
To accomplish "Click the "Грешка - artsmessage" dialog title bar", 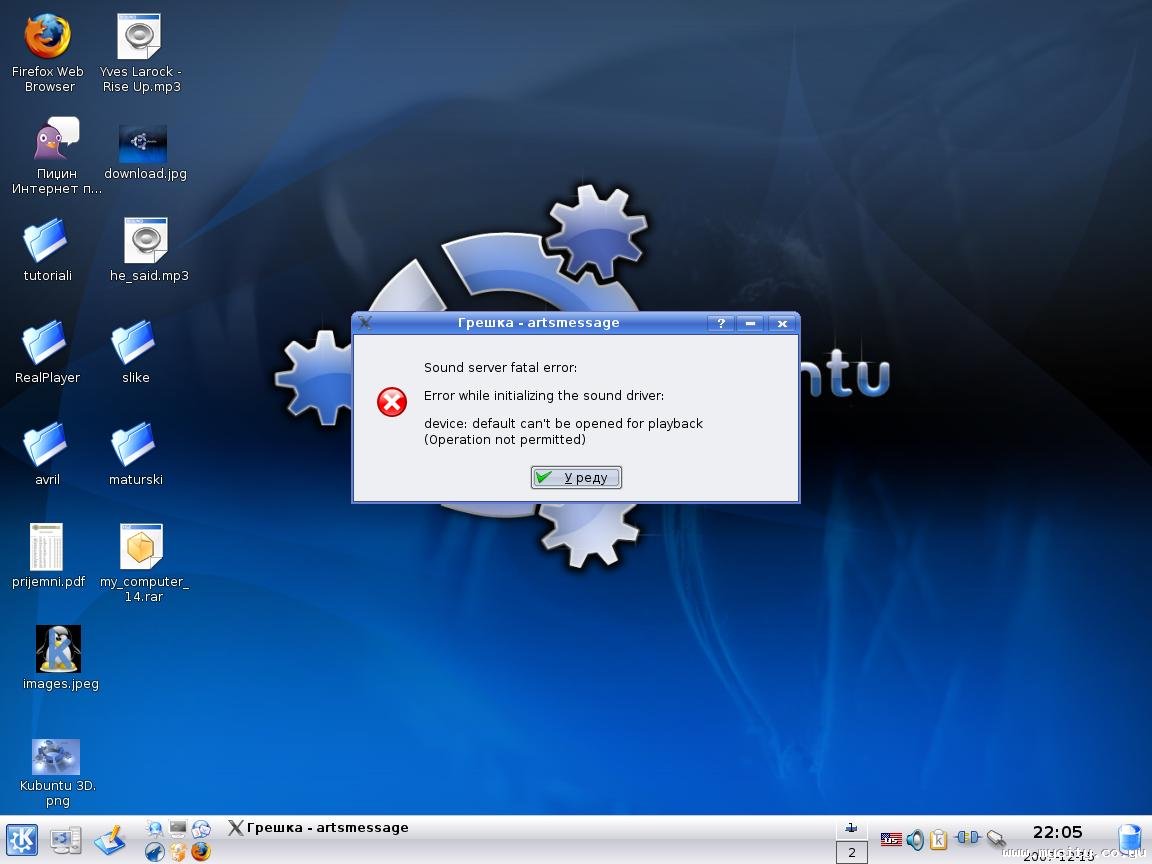I will (x=539, y=323).
